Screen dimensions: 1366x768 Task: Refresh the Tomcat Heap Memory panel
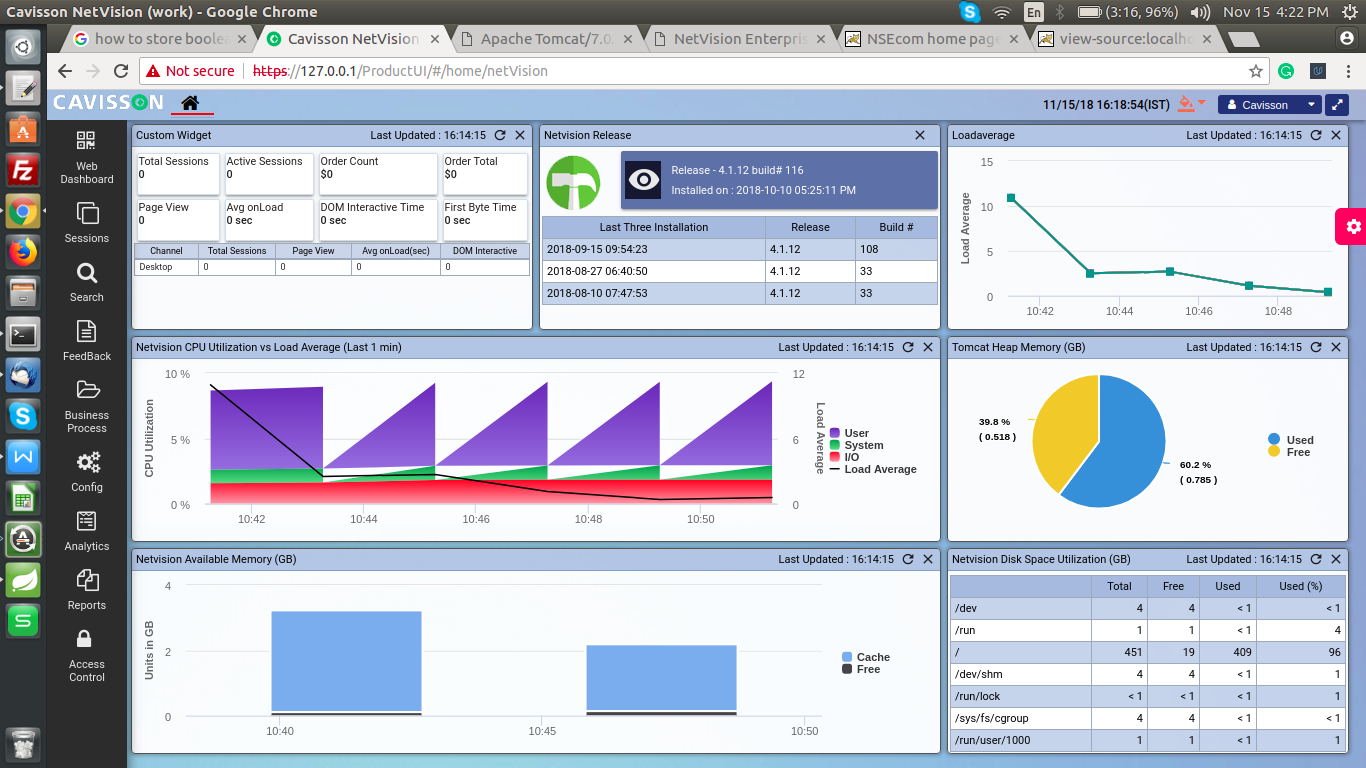pos(1316,347)
